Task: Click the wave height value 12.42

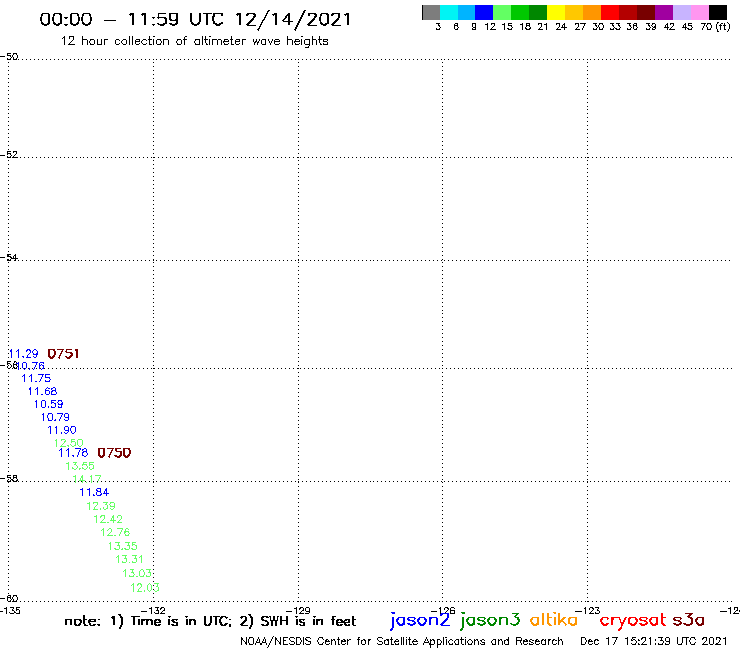Action: [108, 519]
